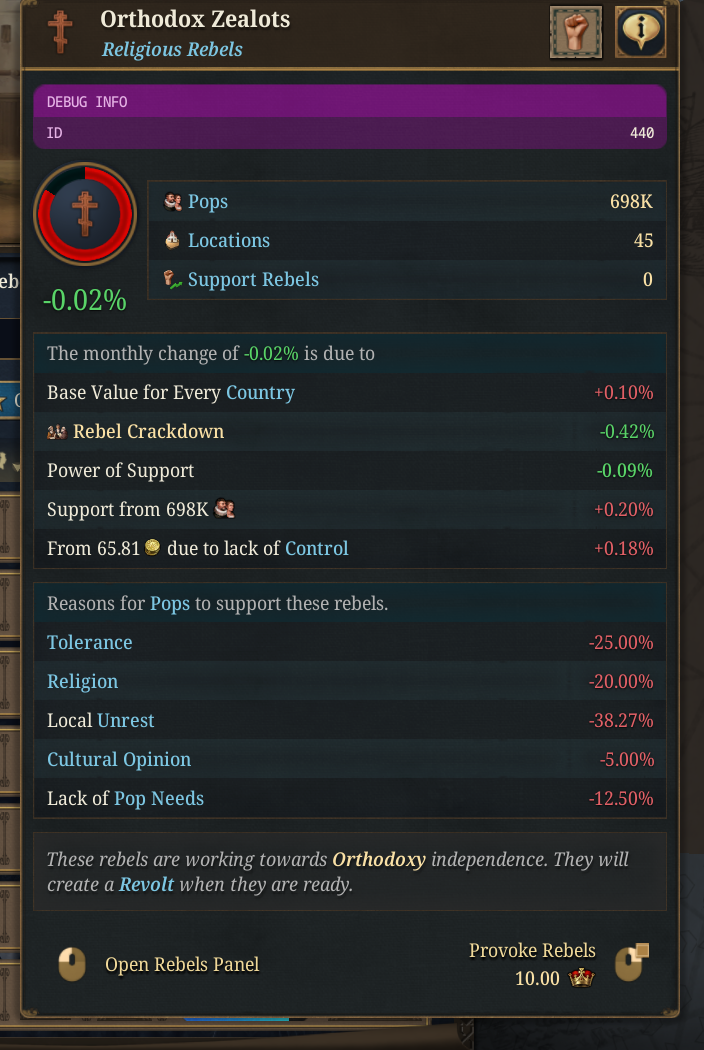This screenshot has height=1050, width=704.
Task: Click the Locations icon
Action: click(x=172, y=241)
